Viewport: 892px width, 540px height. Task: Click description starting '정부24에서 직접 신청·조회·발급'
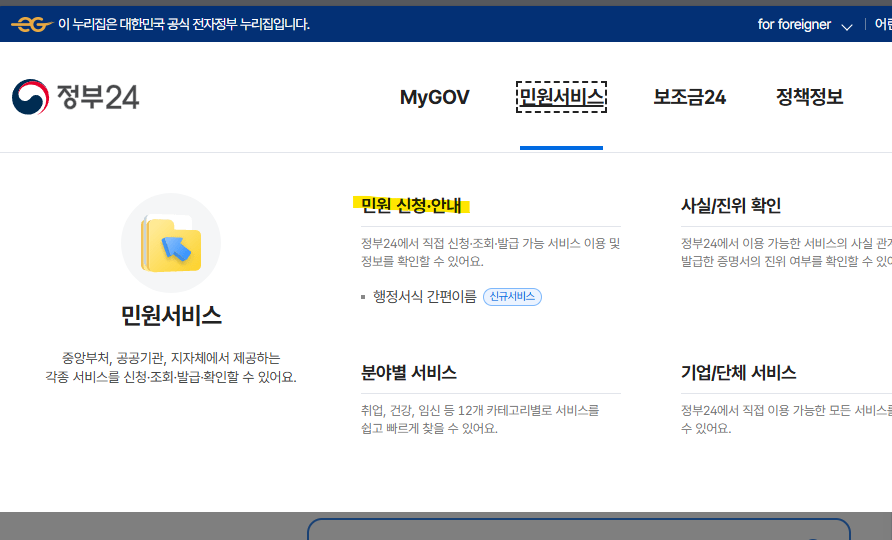(490, 252)
